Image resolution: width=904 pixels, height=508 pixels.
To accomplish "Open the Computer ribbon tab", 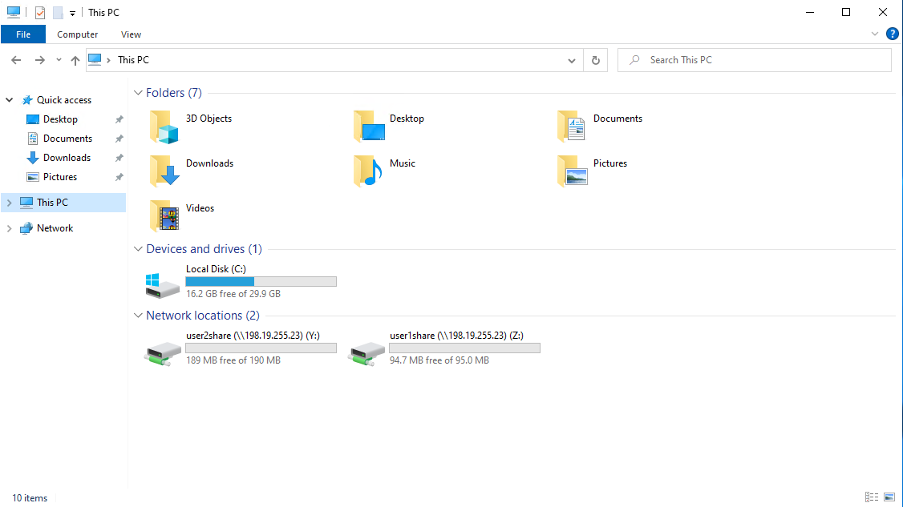I will pyautogui.click(x=77, y=35).
